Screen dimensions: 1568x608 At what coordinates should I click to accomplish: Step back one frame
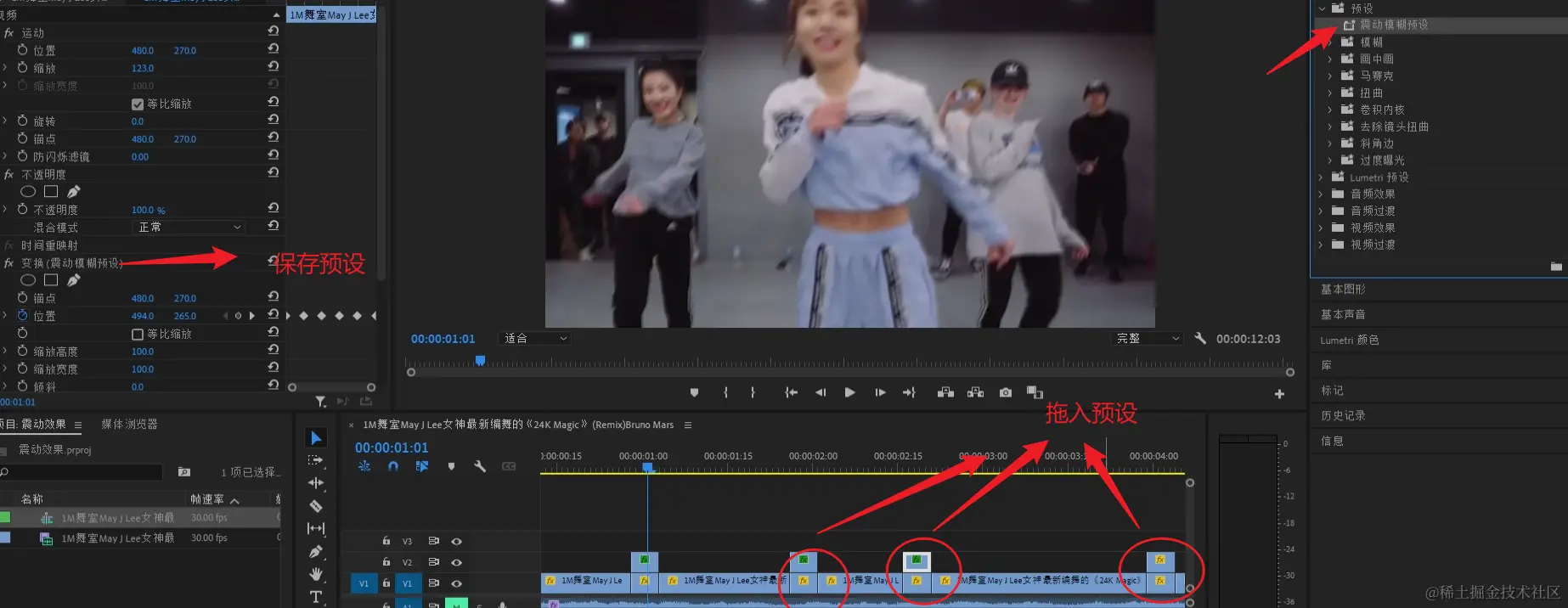[821, 392]
